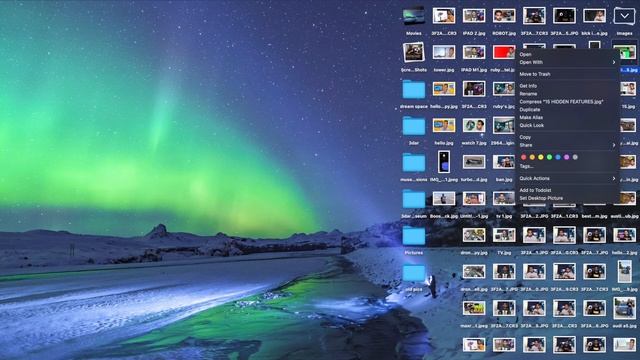This screenshot has width=640, height=360.
Task: Apply the blue tag color
Action: click(558, 157)
